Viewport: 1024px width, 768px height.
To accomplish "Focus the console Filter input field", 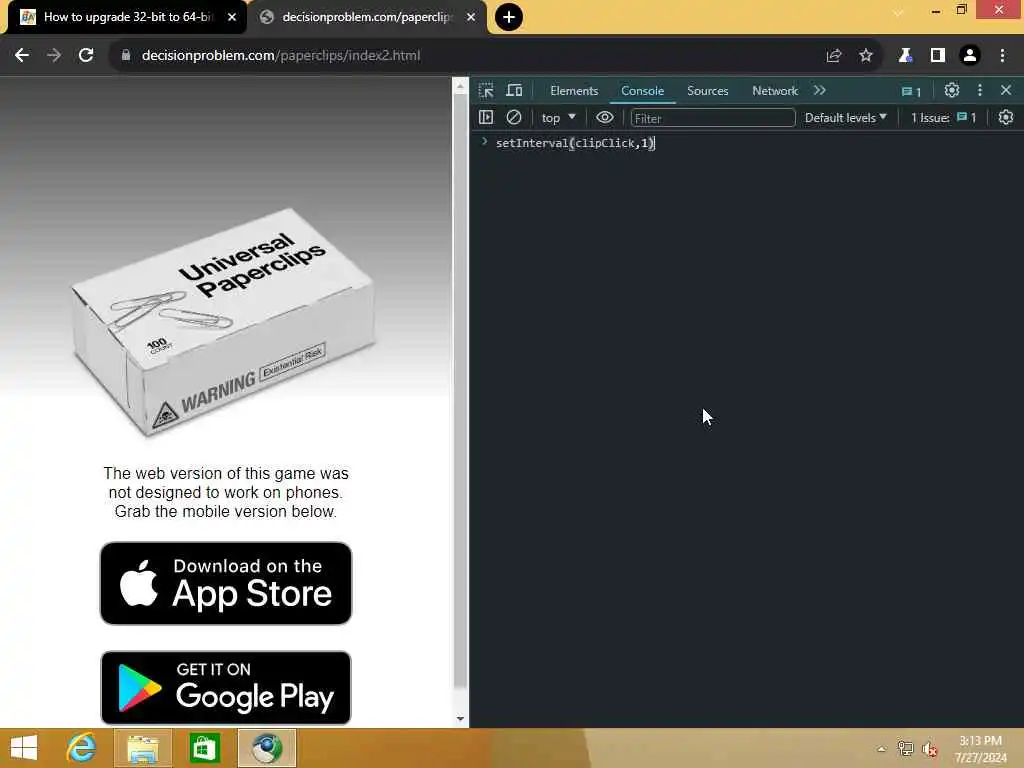I will (712, 118).
